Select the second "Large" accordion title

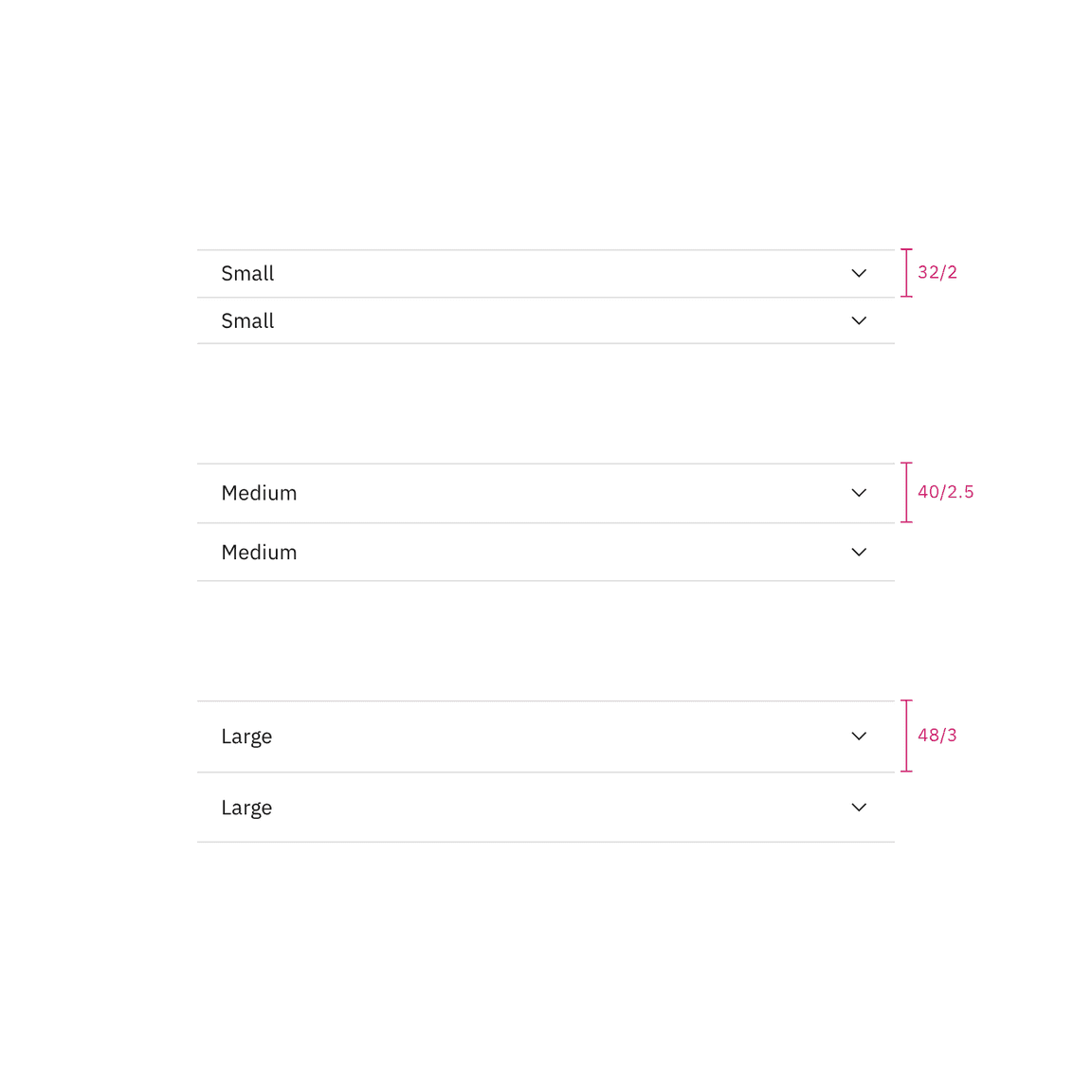pyautogui.click(x=246, y=808)
